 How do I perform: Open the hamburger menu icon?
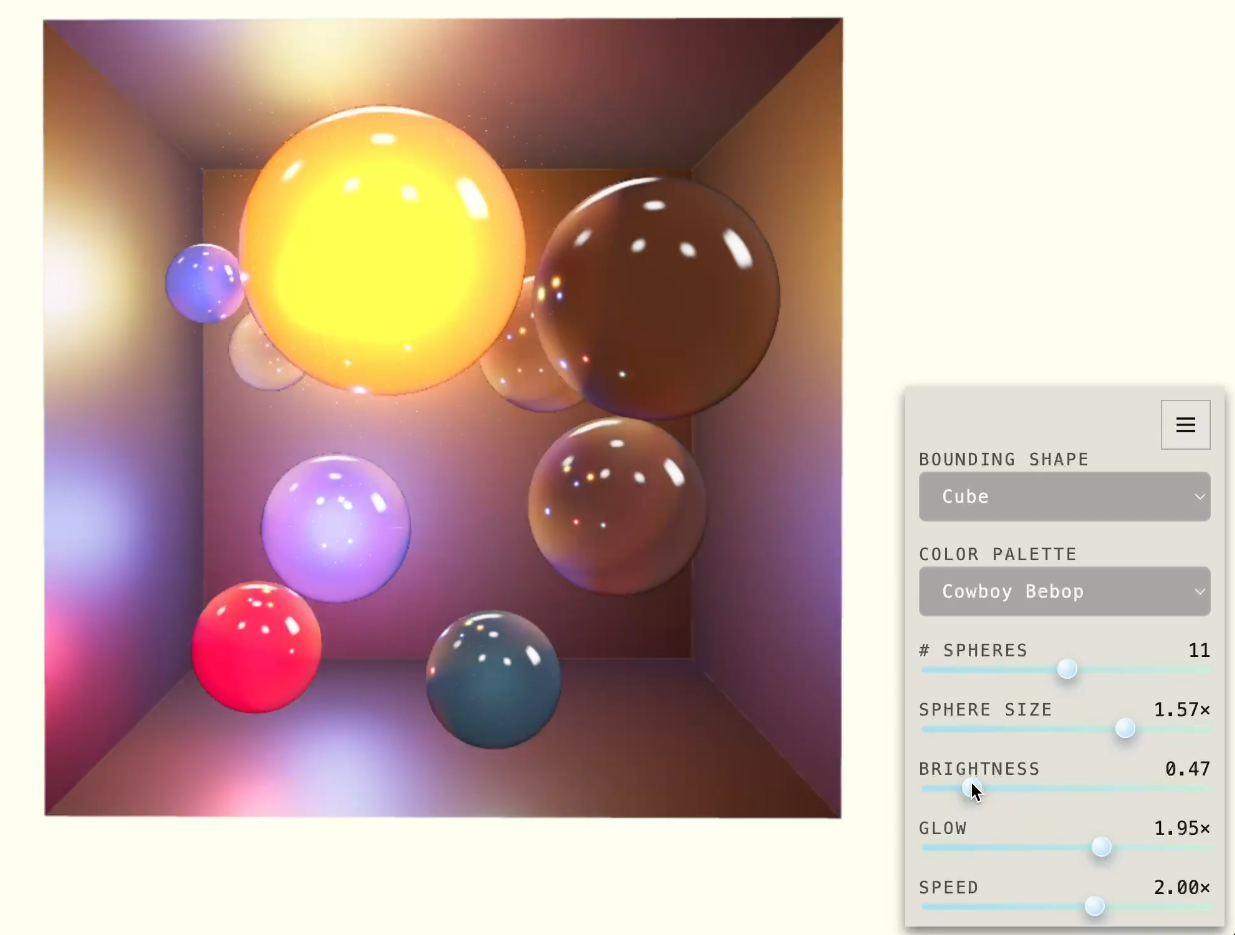click(x=1185, y=425)
